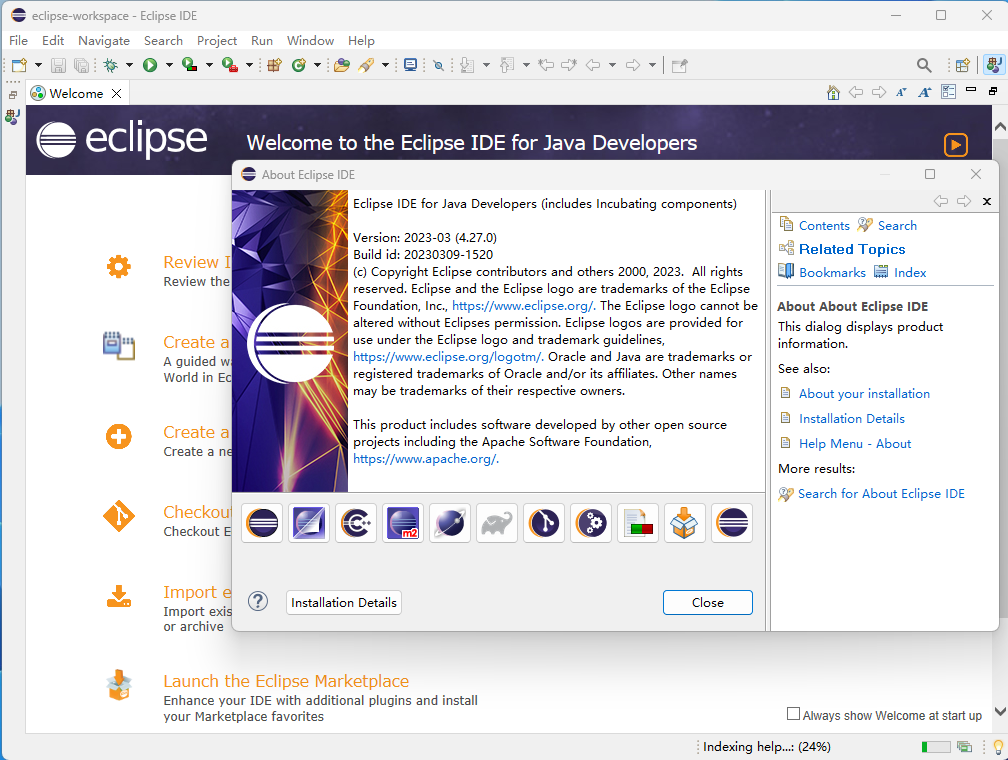The height and width of the screenshot is (760, 1008).
Task: Click the New Java Package toolbar icon
Action: click(x=274, y=65)
